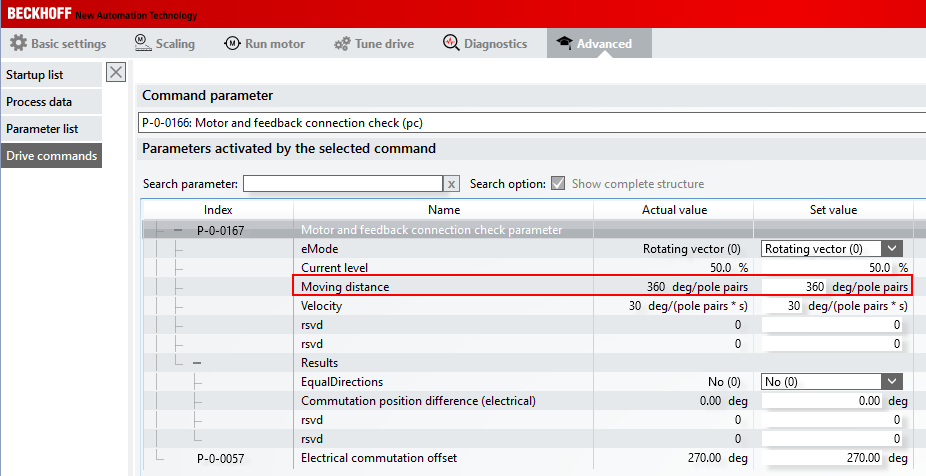Toggle Show complete structure checkbox
The height and width of the screenshot is (476, 926).
pyautogui.click(x=558, y=184)
